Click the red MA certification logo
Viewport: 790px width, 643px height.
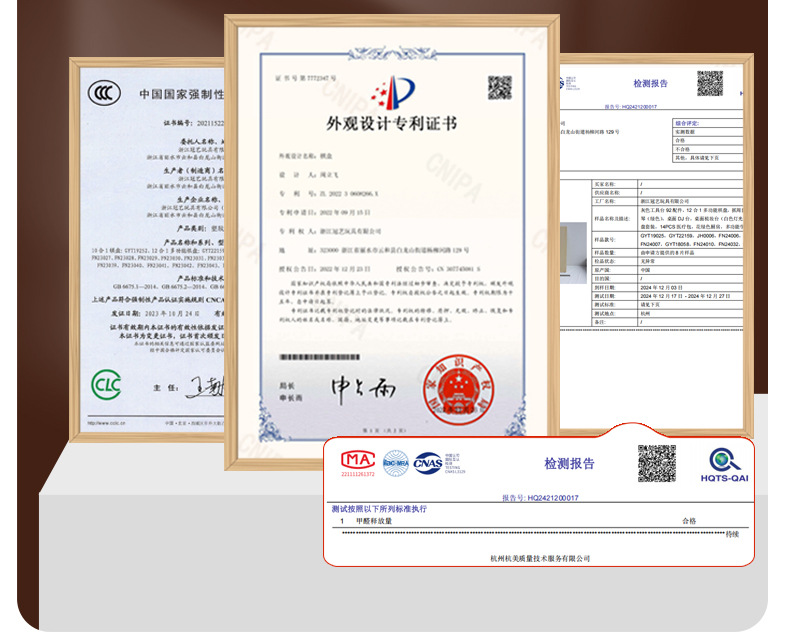(358, 460)
